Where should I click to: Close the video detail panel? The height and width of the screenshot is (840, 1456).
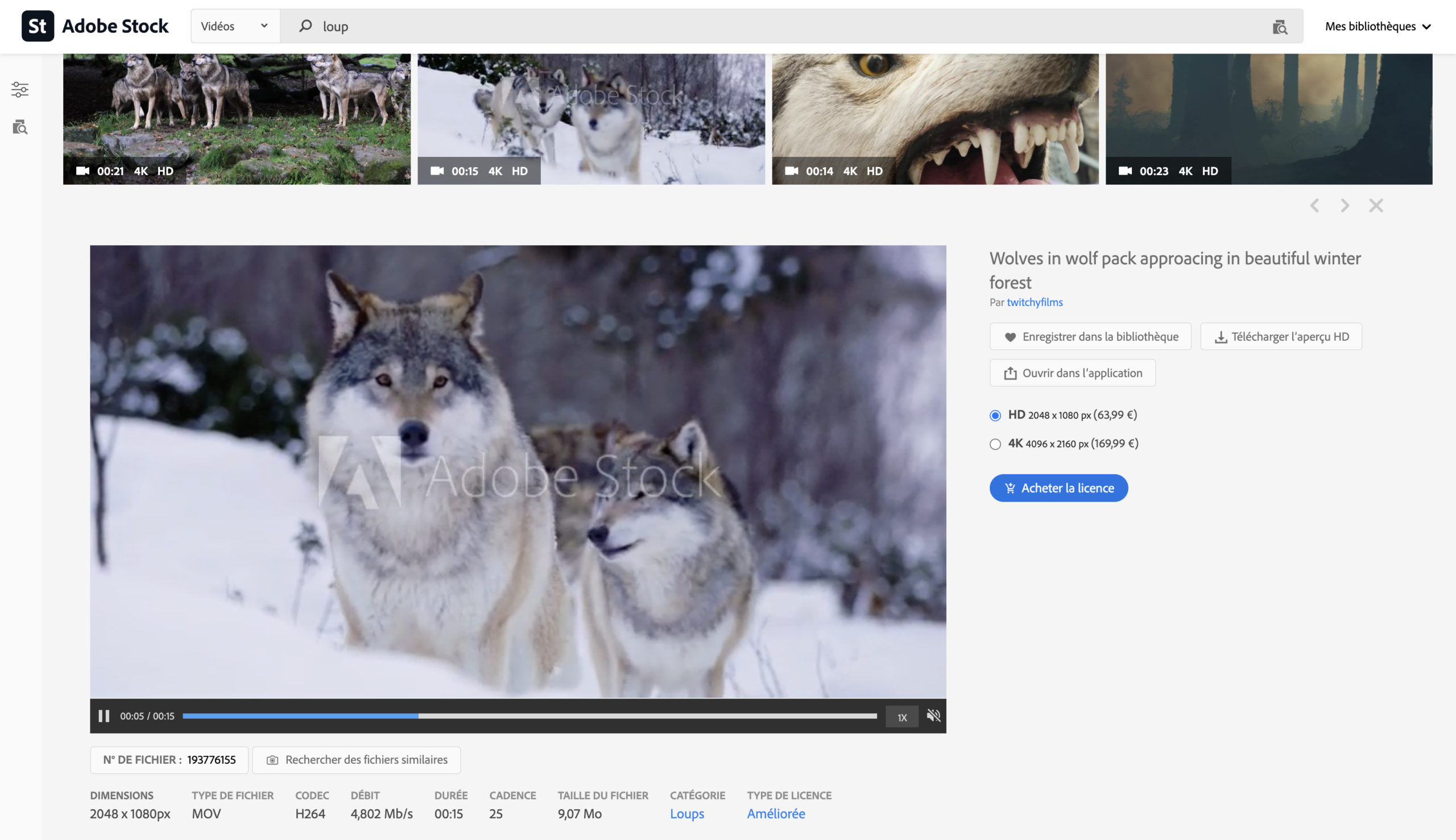[1376, 205]
